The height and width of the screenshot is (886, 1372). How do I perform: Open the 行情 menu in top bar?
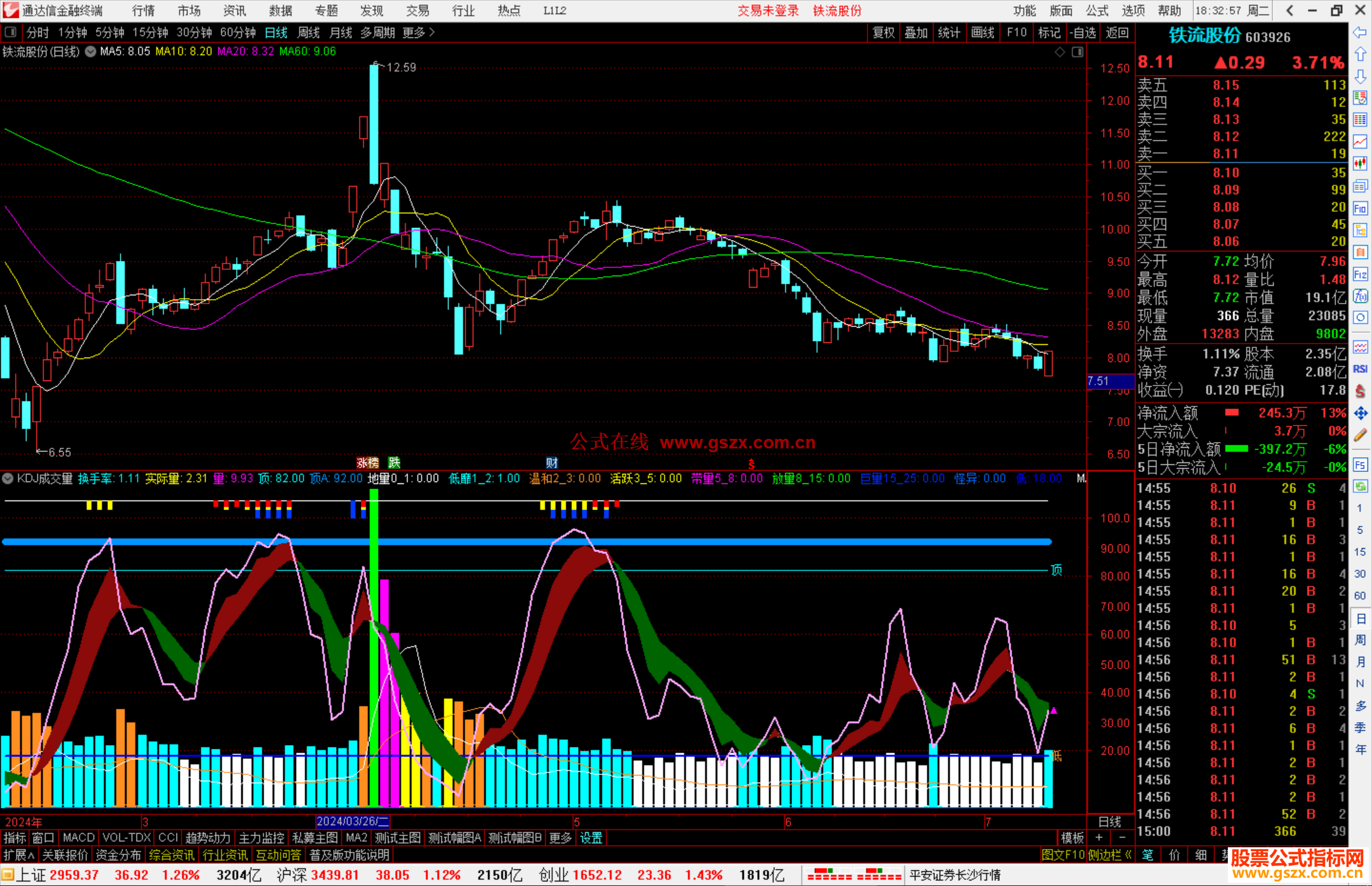(144, 11)
